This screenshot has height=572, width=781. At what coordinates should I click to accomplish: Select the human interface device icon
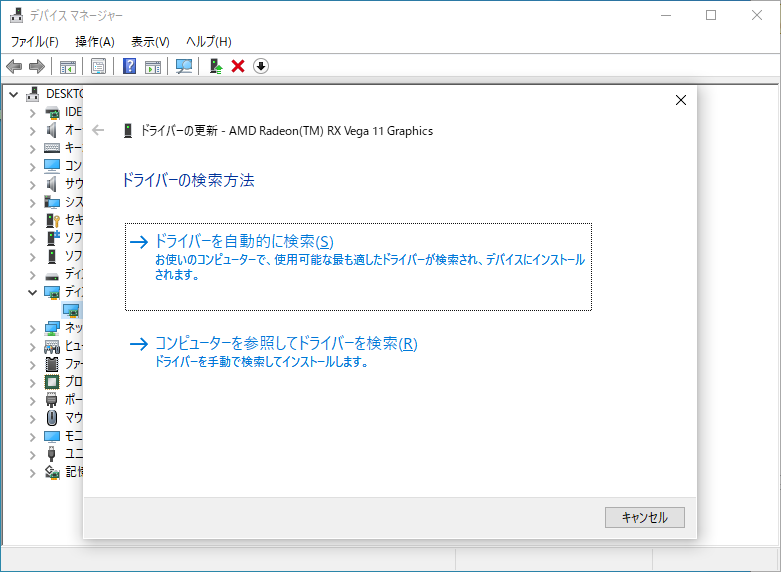(x=52, y=346)
